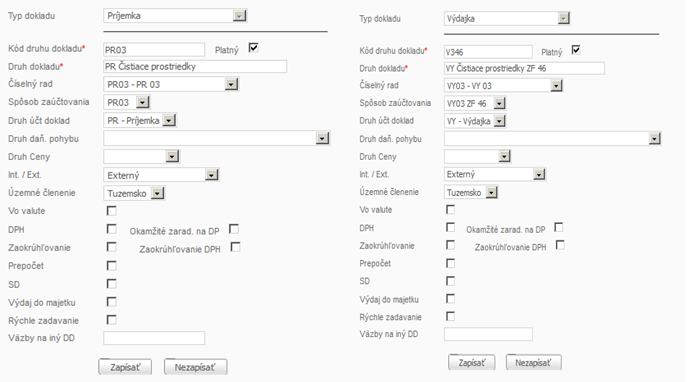Check Prepočet checkbox in Výdajka form
This screenshot has width=692, height=382.
[x=450, y=263]
